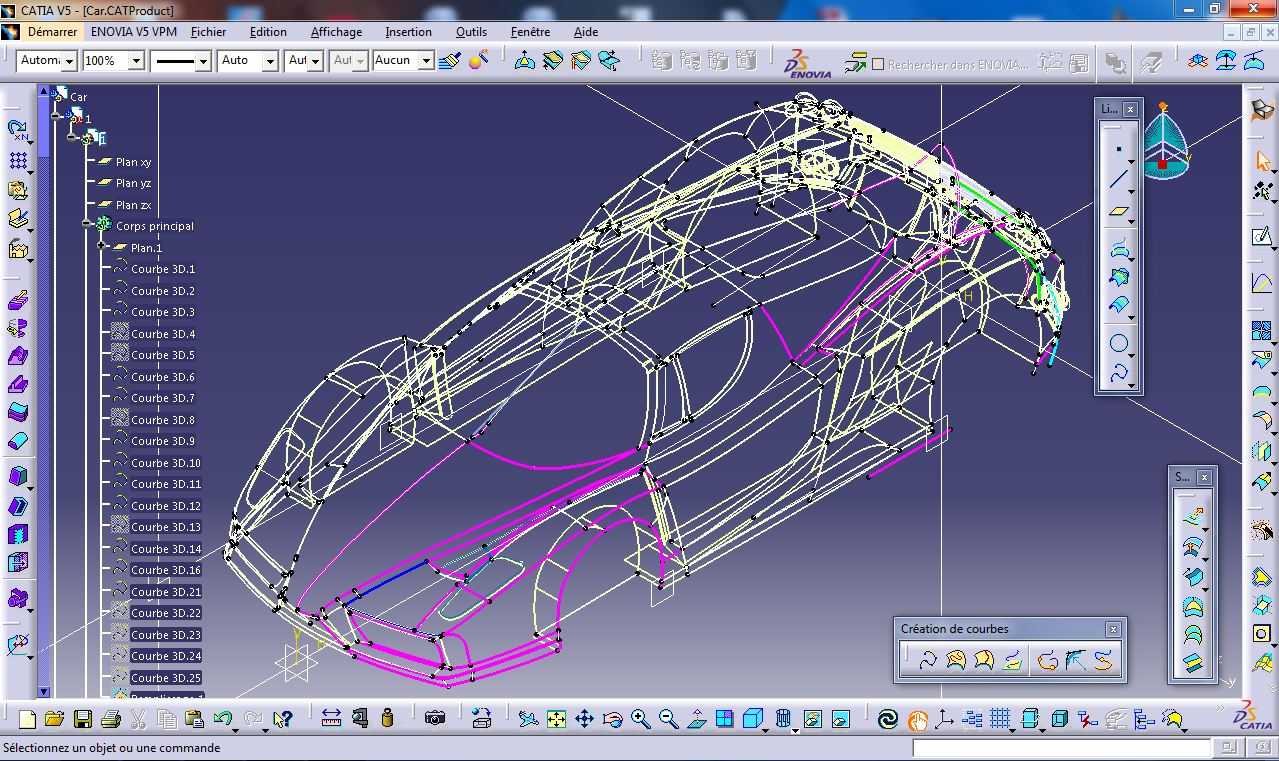Save the document with the floppy icon
Image resolution: width=1279 pixels, height=761 pixels.
tap(82, 719)
